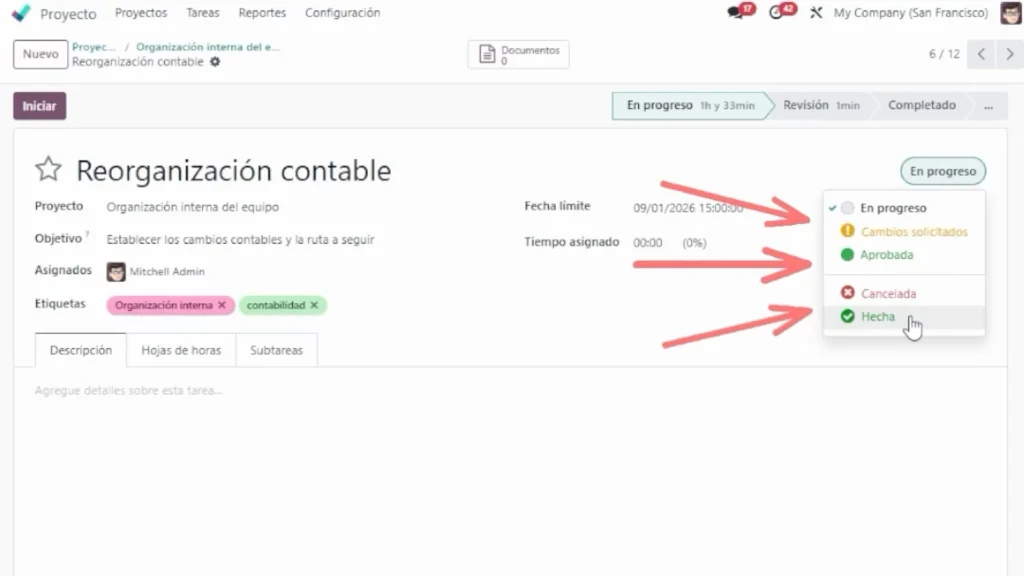Expand the En progreso state dropdown button

tap(942, 171)
